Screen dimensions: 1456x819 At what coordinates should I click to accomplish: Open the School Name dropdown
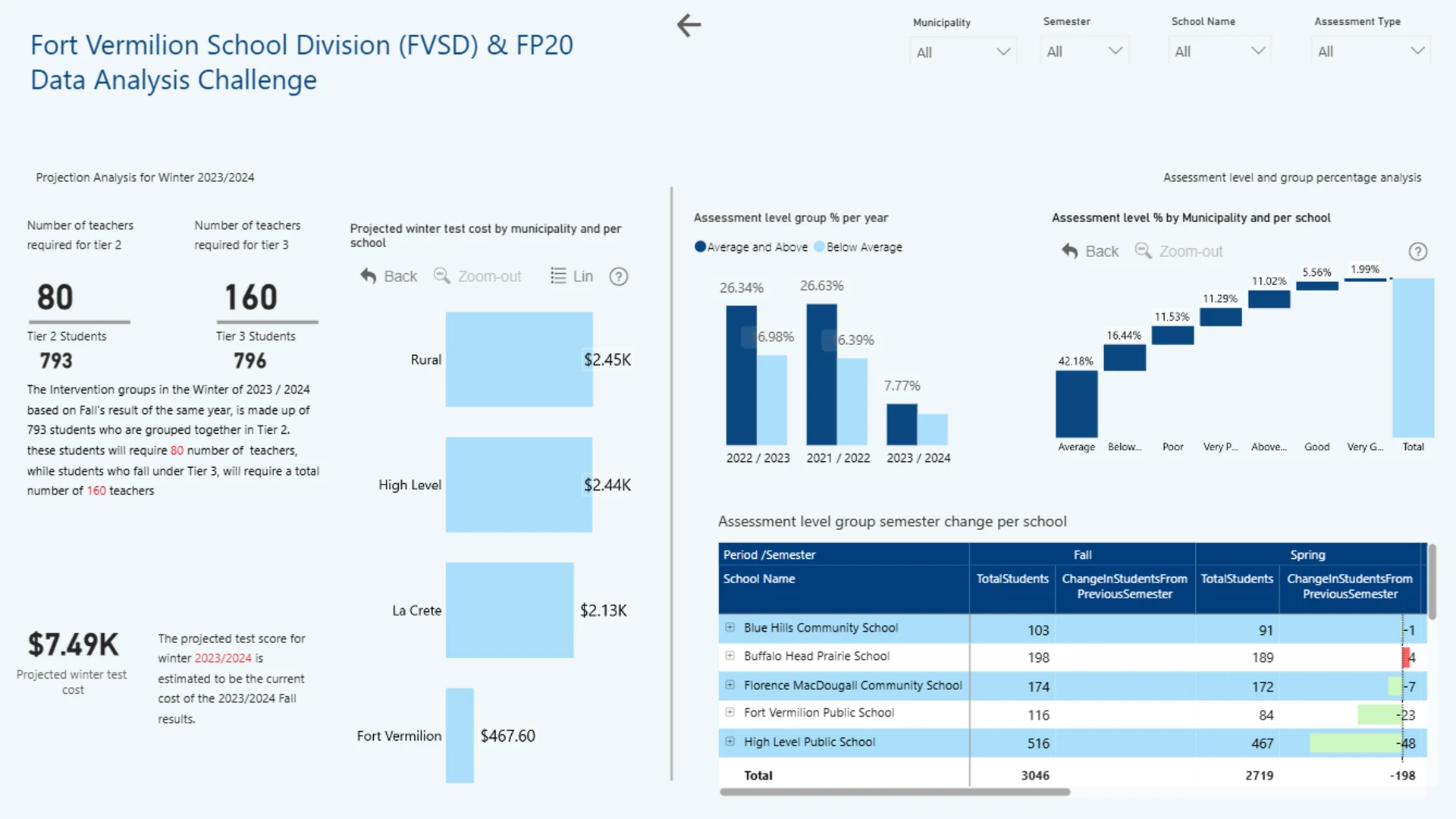pos(1219,52)
